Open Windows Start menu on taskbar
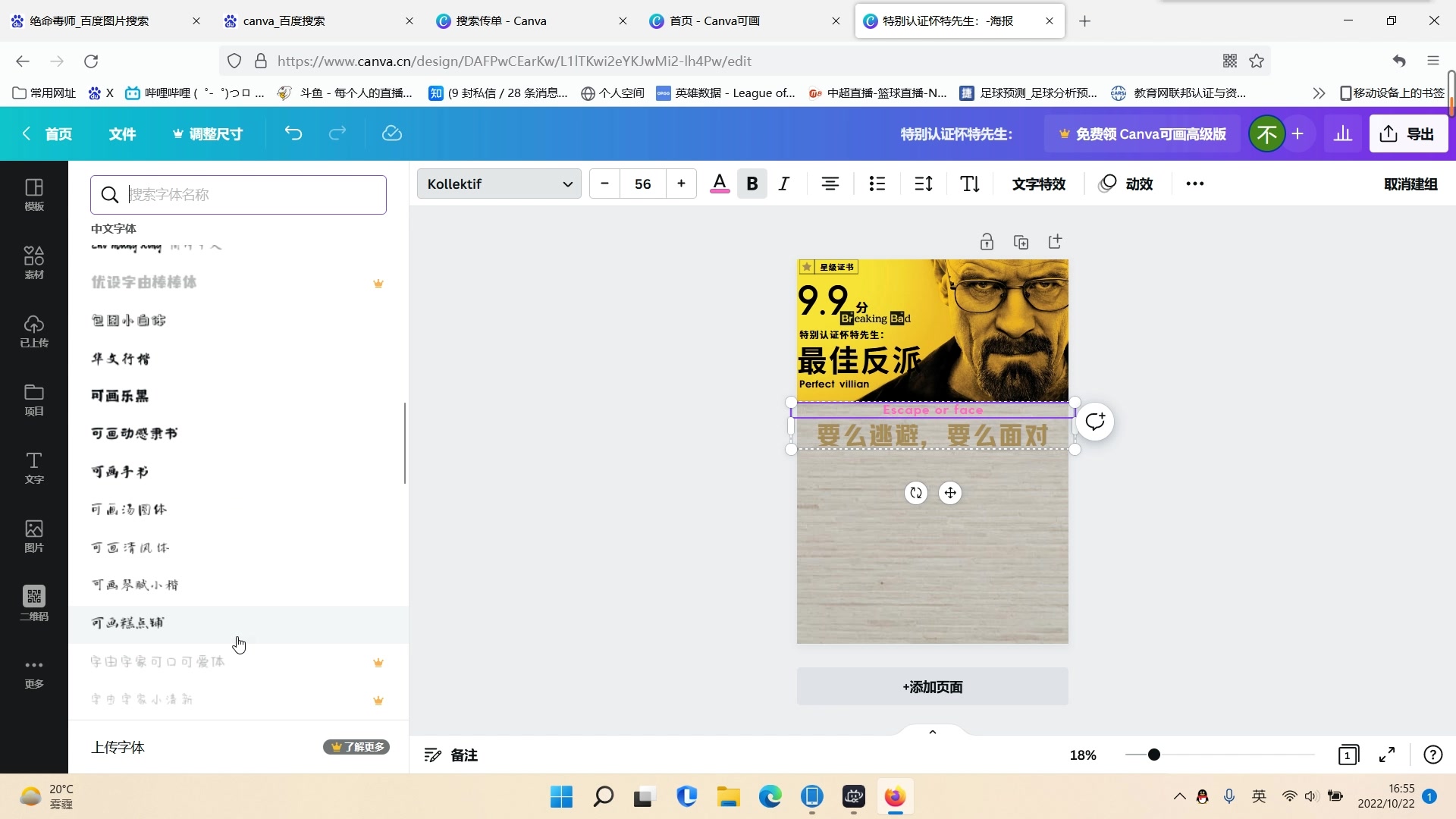1456x819 pixels. click(x=561, y=797)
